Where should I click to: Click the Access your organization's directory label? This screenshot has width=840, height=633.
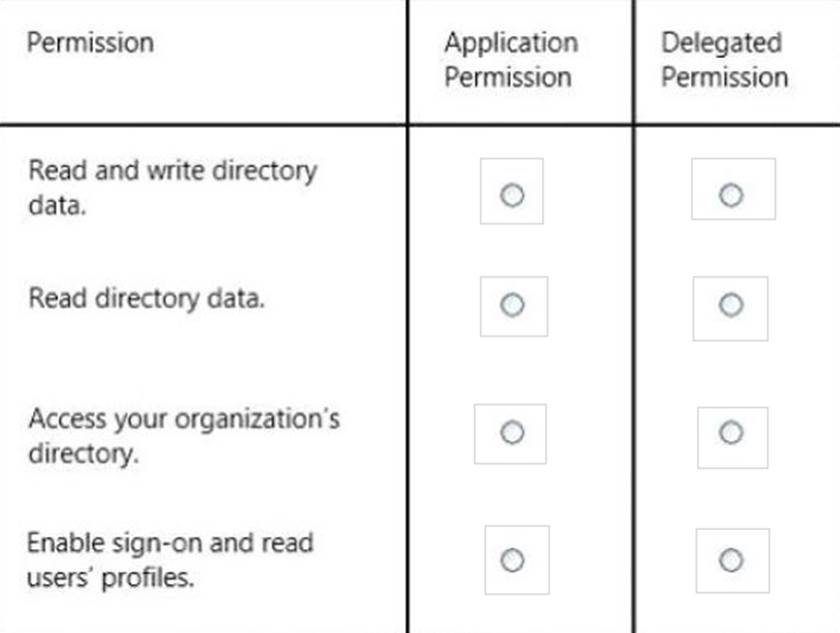tap(183, 434)
